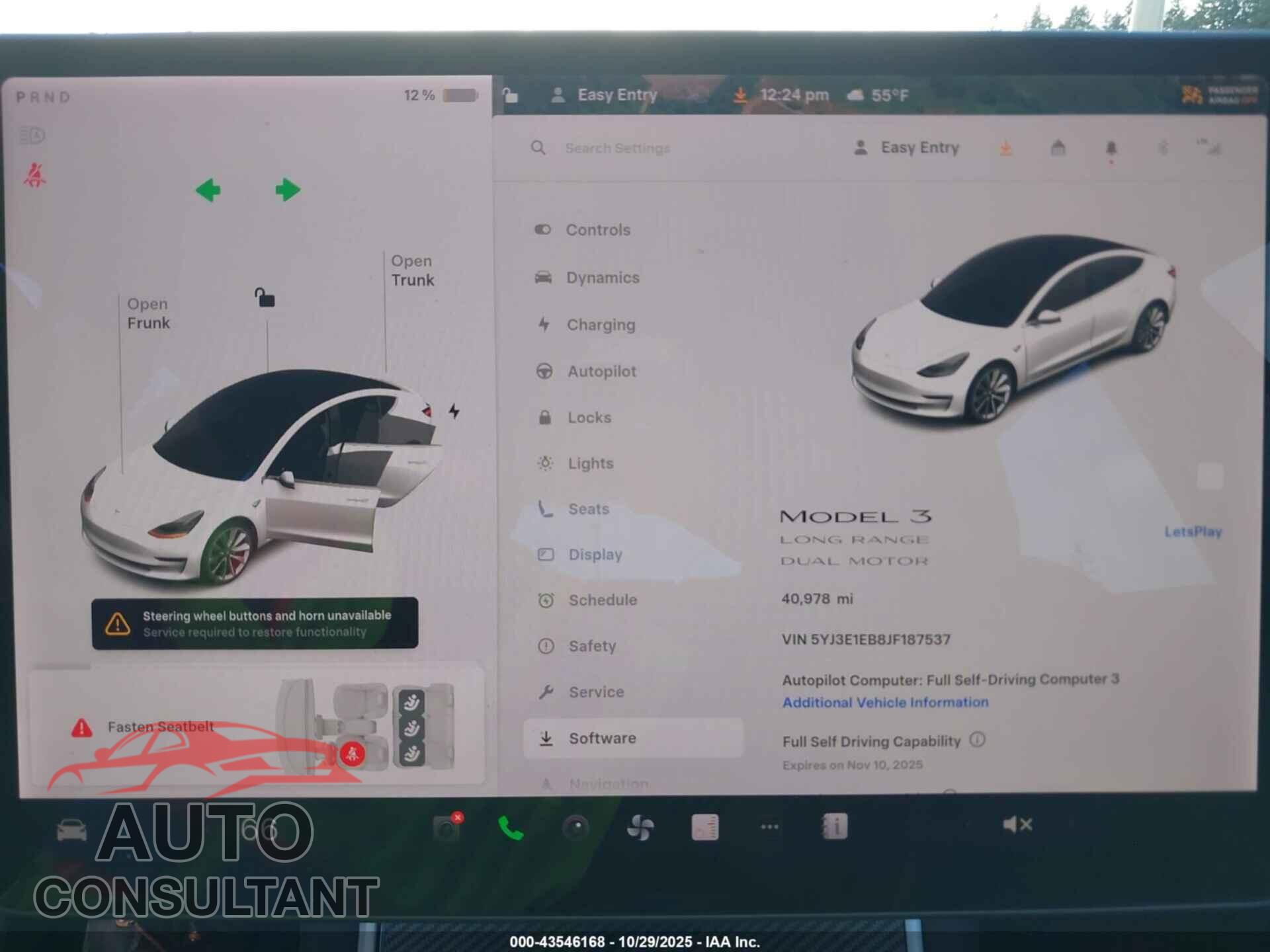
Task: Open Additional Vehicle Information link
Action: tap(885, 702)
